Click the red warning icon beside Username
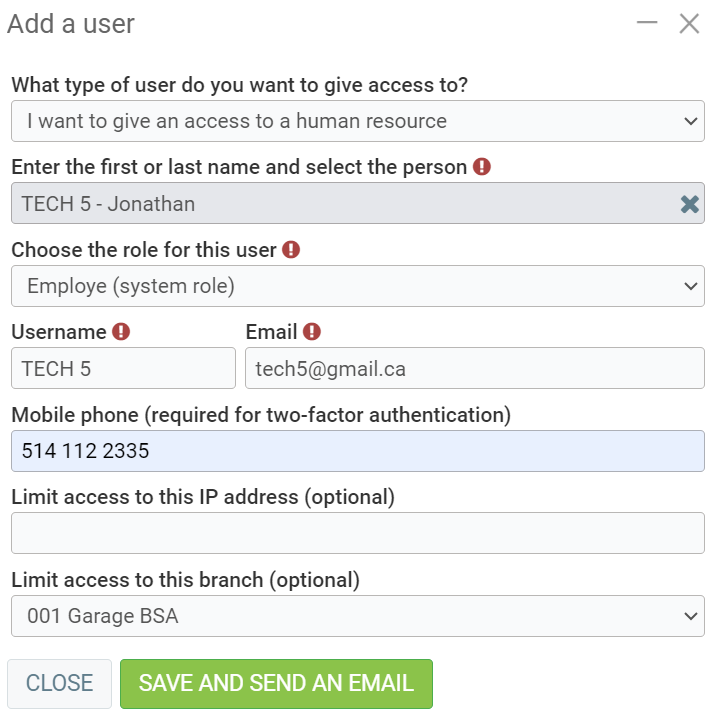Image resolution: width=710 pixels, height=715 pixels. [121, 332]
